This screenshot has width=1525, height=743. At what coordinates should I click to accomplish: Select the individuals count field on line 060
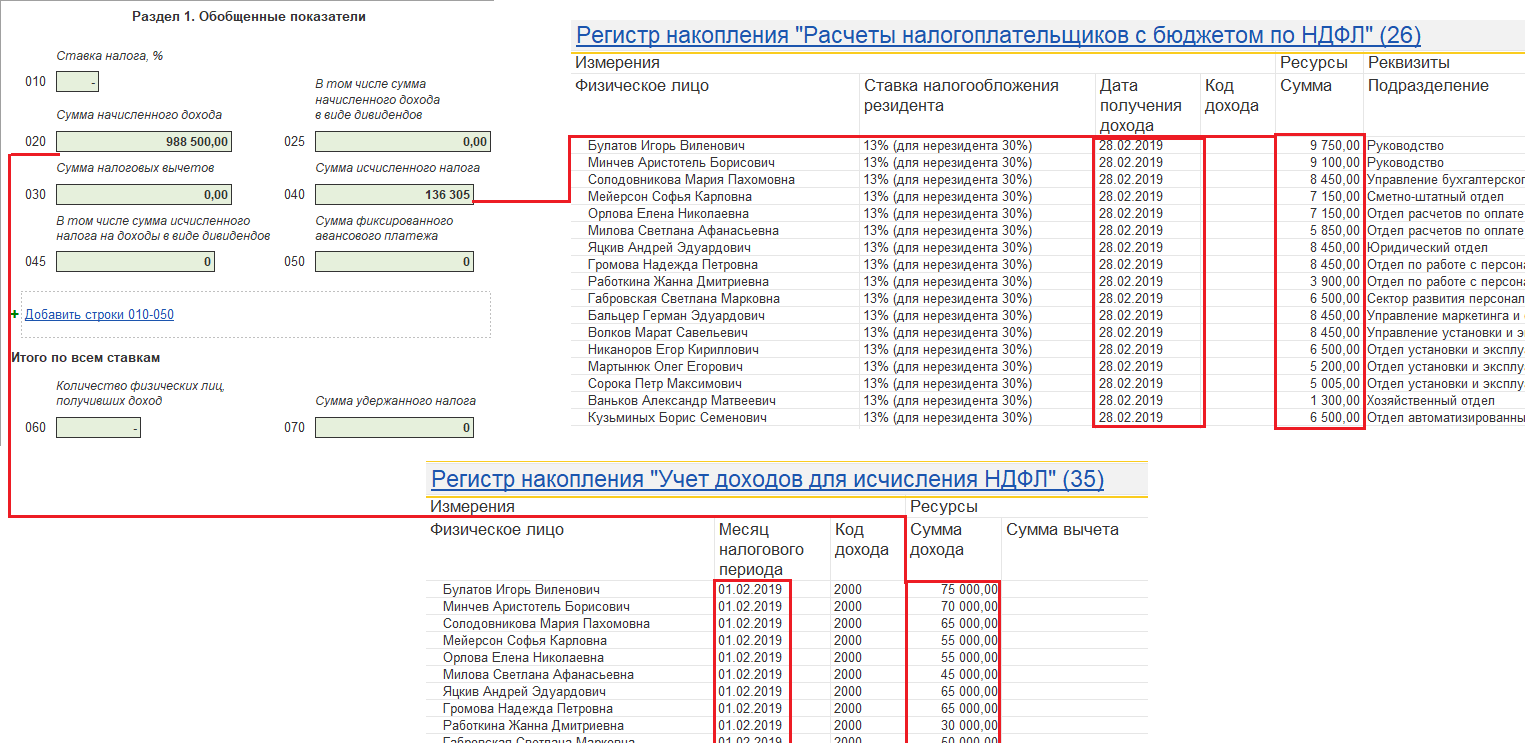(x=98, y=428)
